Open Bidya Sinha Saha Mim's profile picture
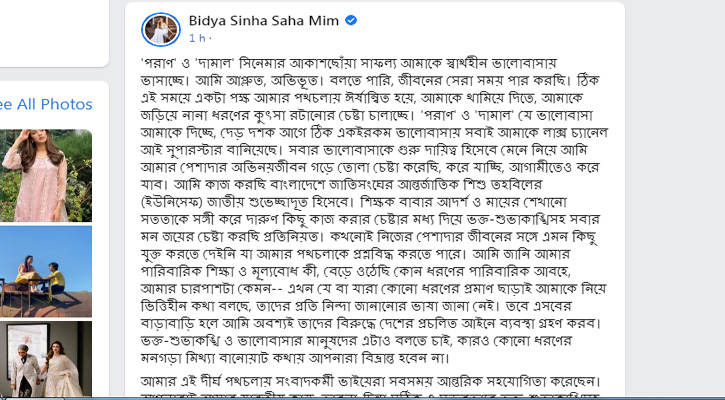The height and width of the screenshot is (400, 725). point(161,28)
